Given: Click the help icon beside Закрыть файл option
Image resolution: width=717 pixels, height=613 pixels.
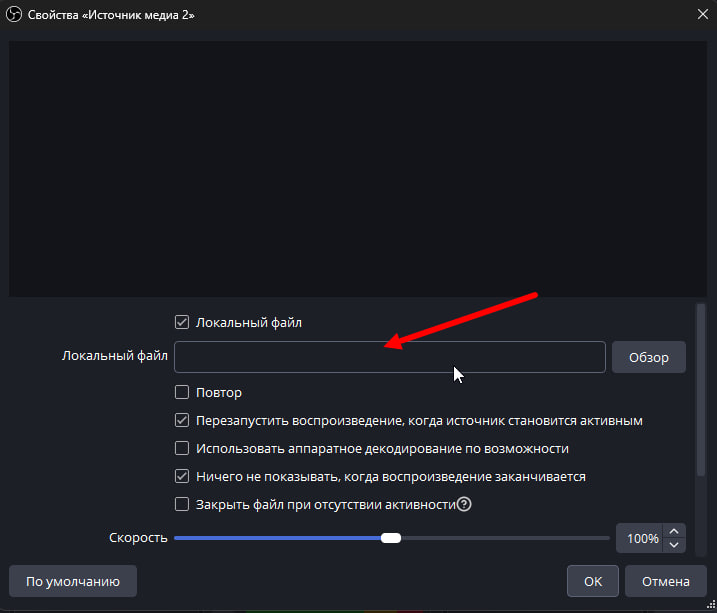Looking at the screenshot, I should click(464, 505).
